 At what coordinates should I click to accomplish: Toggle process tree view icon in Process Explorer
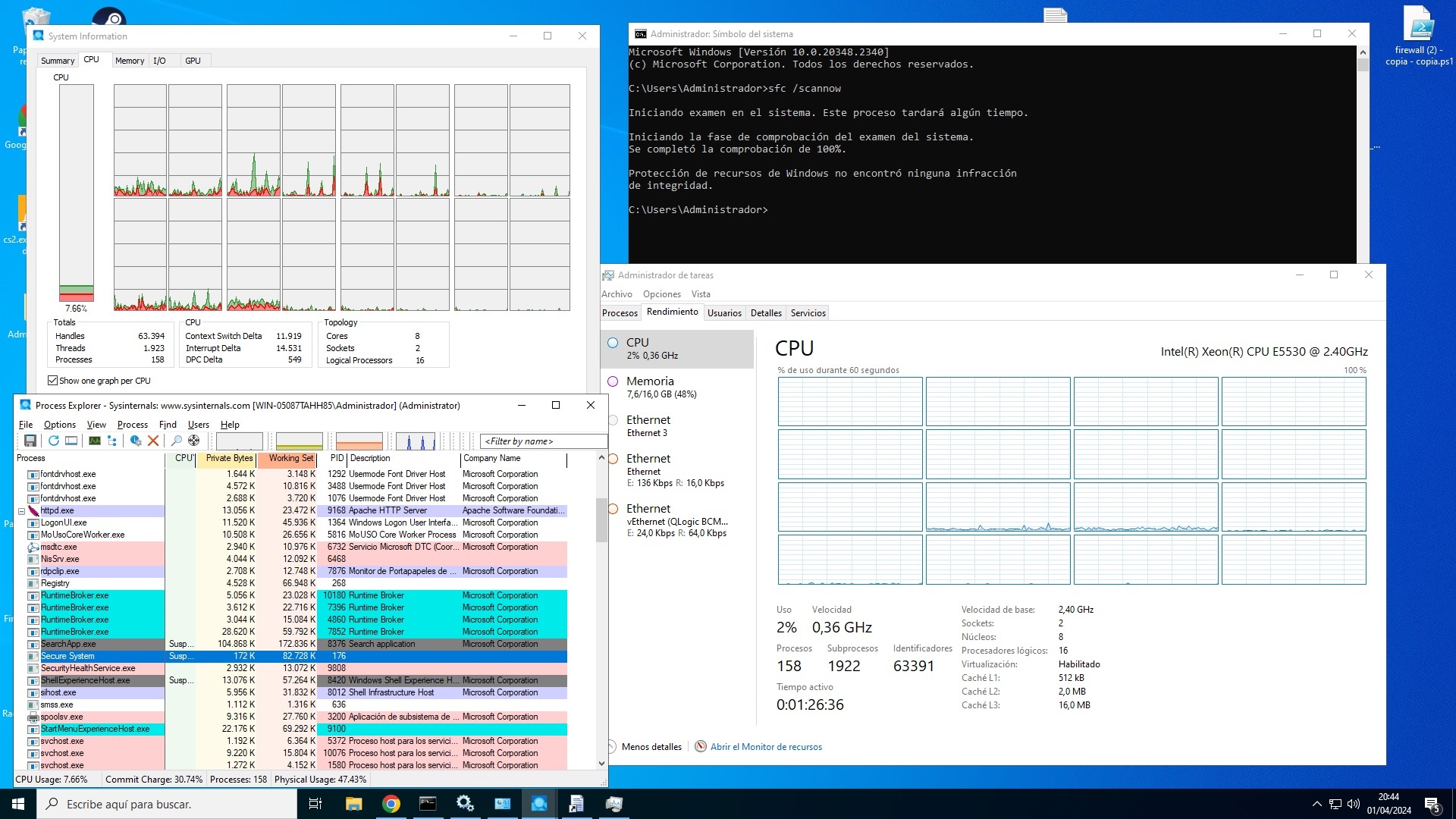112,441
